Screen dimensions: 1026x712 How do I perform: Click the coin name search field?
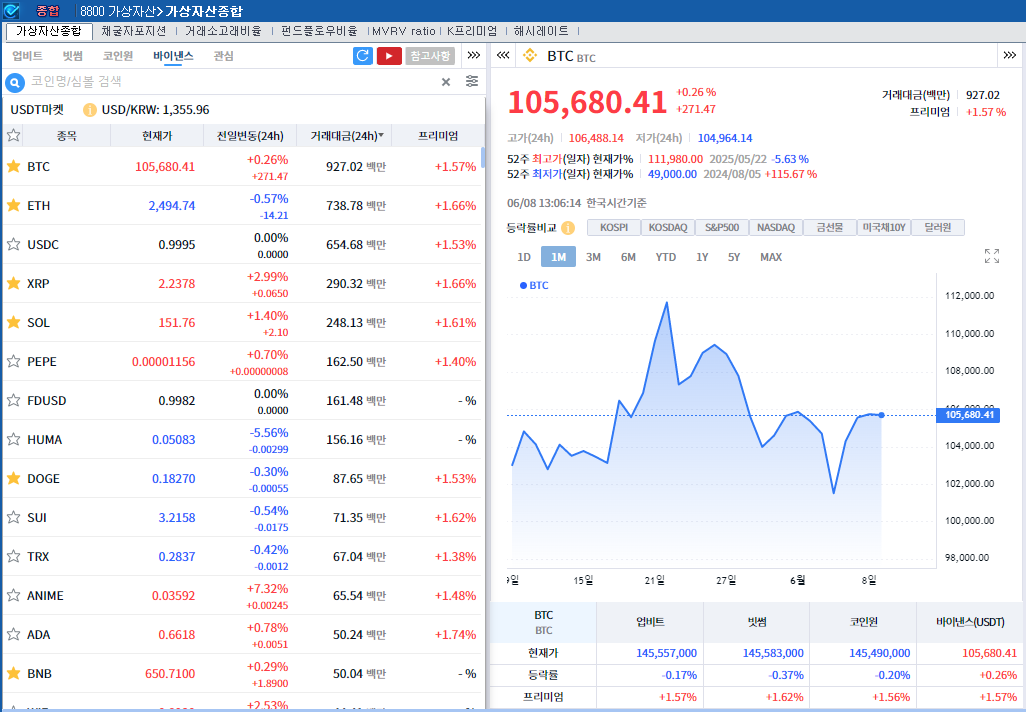(230, 82)
